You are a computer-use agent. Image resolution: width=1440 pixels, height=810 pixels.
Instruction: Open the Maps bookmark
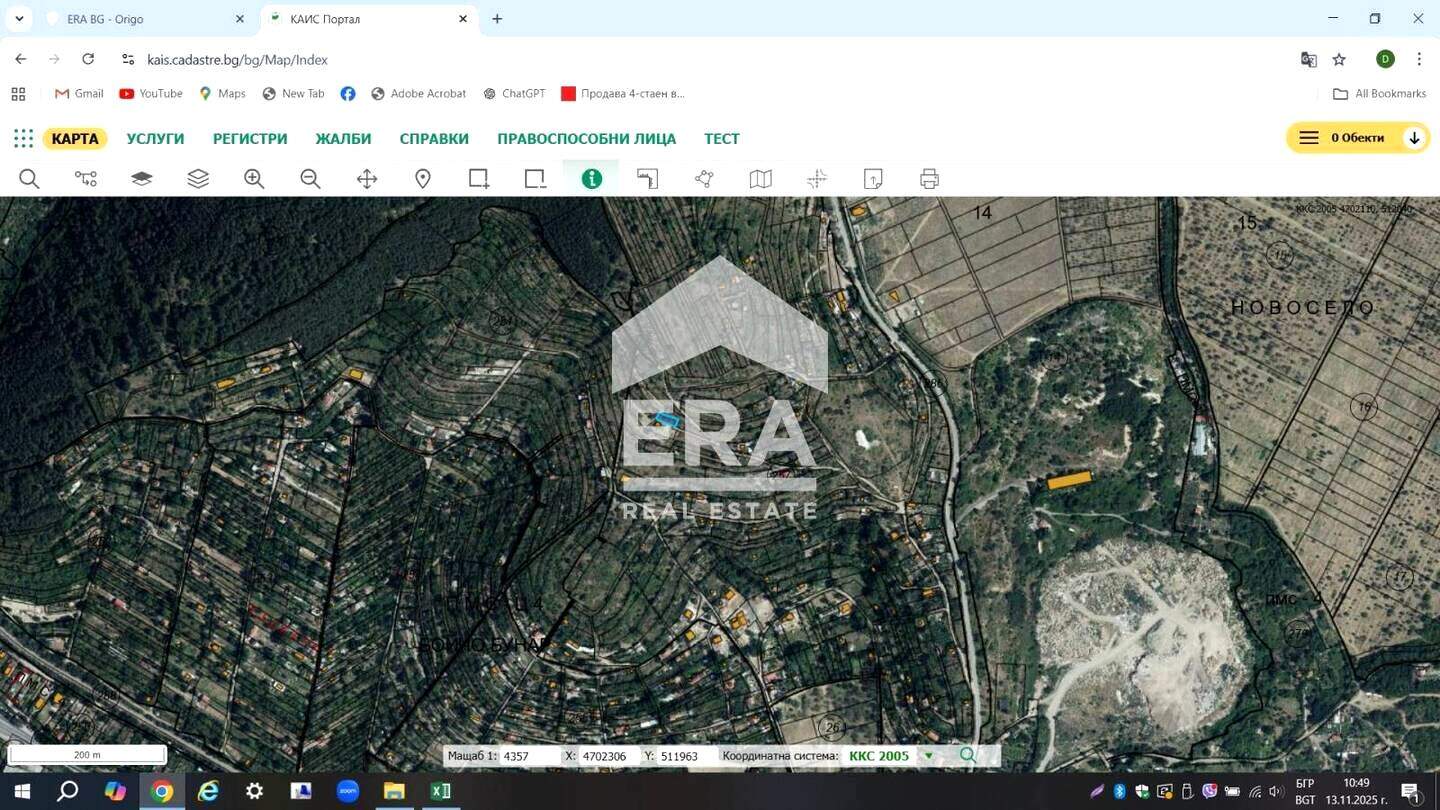(x=222, y=94)
